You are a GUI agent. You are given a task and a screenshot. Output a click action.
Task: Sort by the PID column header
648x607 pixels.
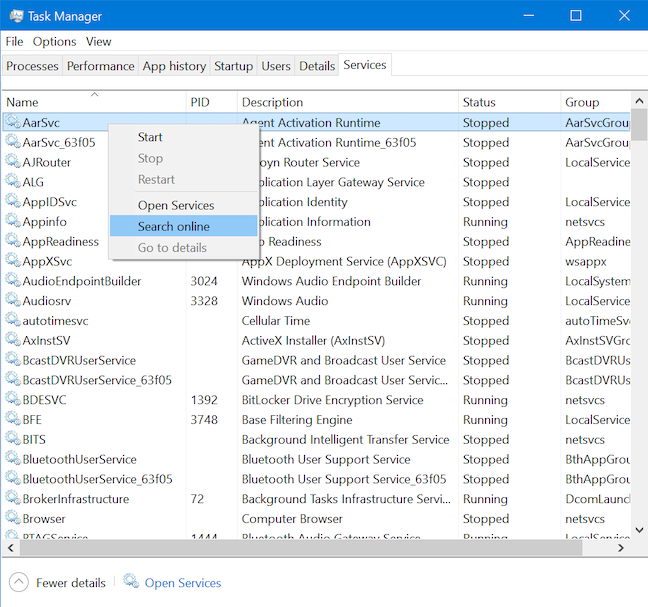212,102
